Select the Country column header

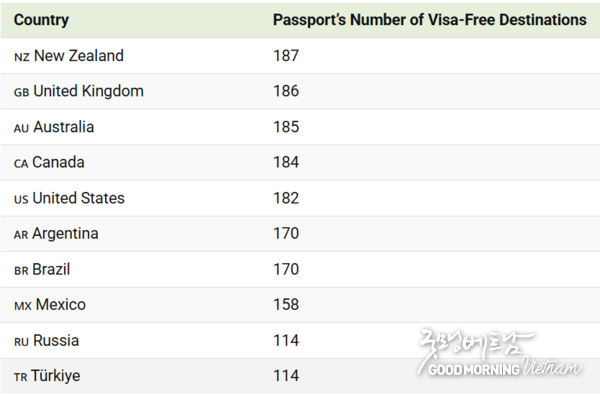click(x=41, y=20)
